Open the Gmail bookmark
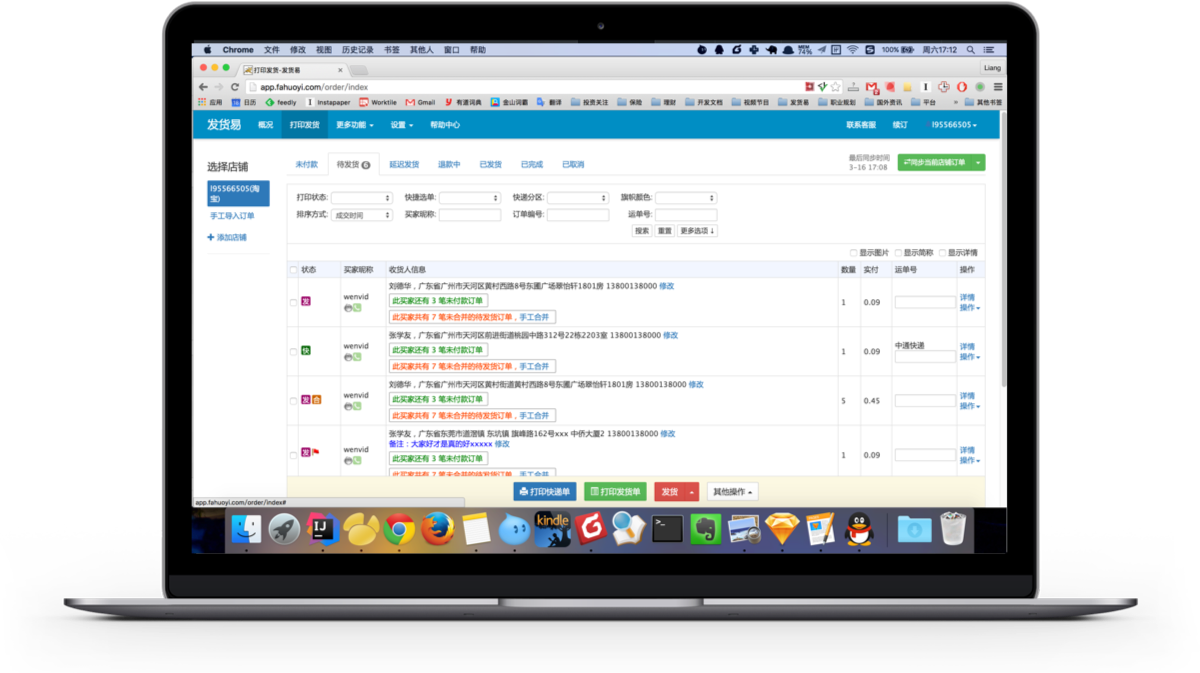 (x=420, y=102)
